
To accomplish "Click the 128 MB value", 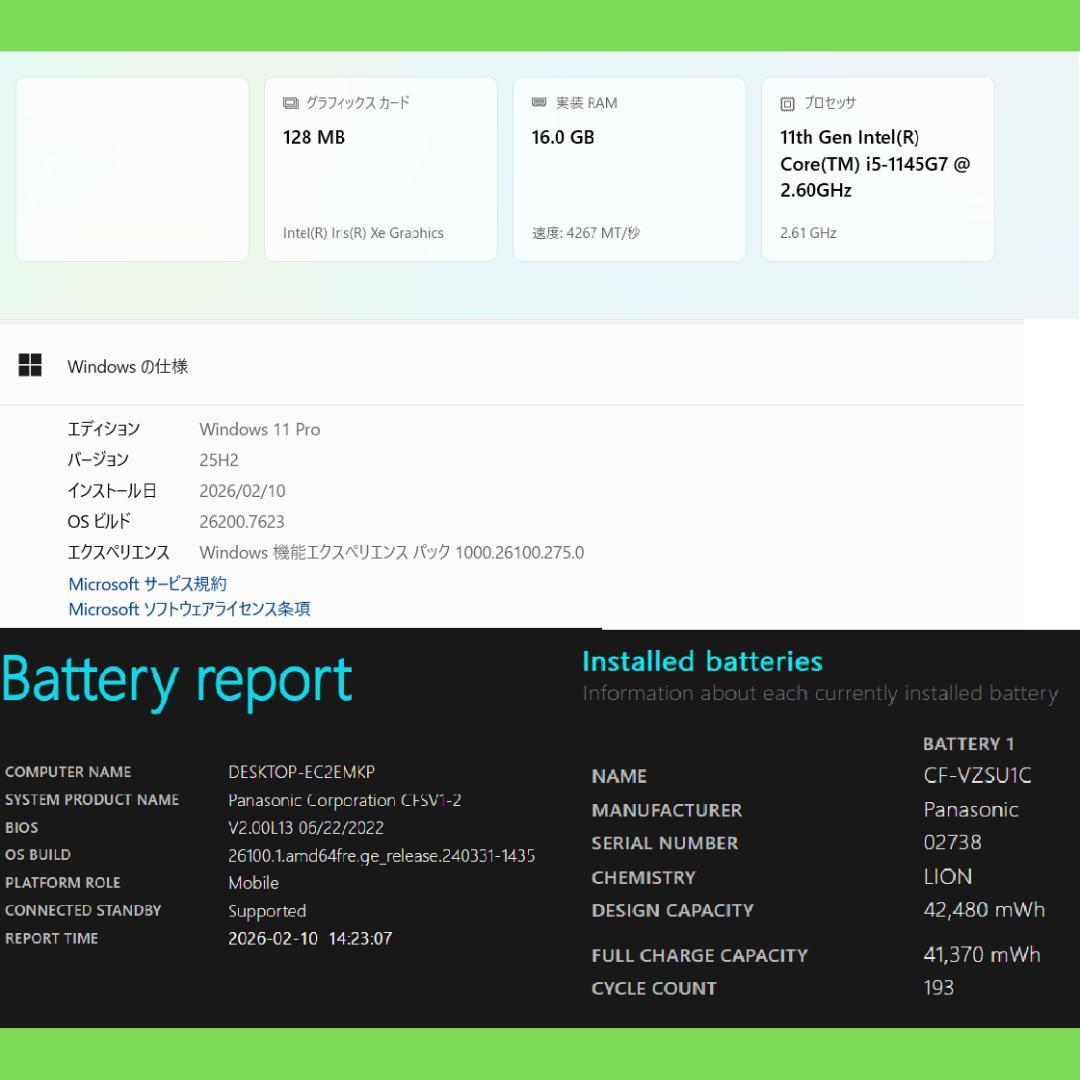I will tap(313, 137).
